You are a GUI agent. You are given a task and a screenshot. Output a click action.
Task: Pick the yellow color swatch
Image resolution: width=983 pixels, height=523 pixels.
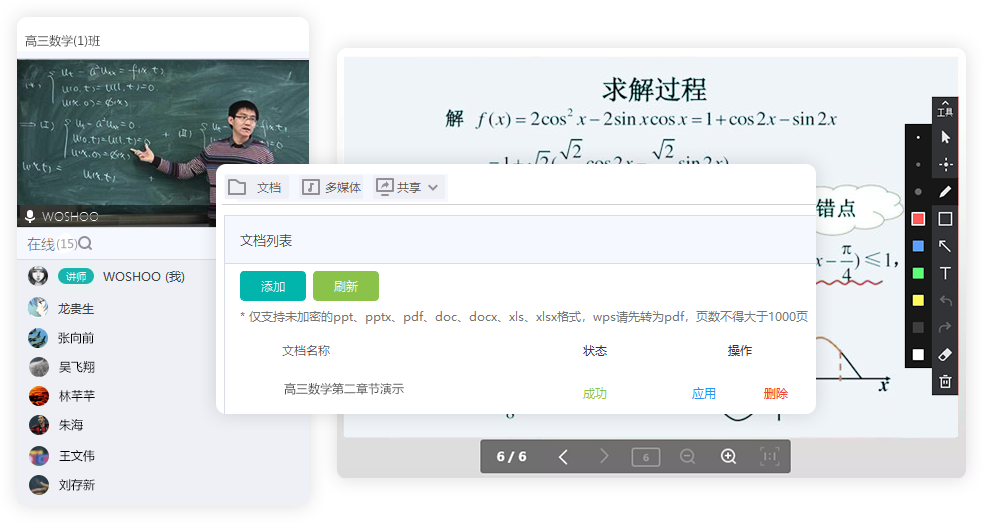pos(918,300)
